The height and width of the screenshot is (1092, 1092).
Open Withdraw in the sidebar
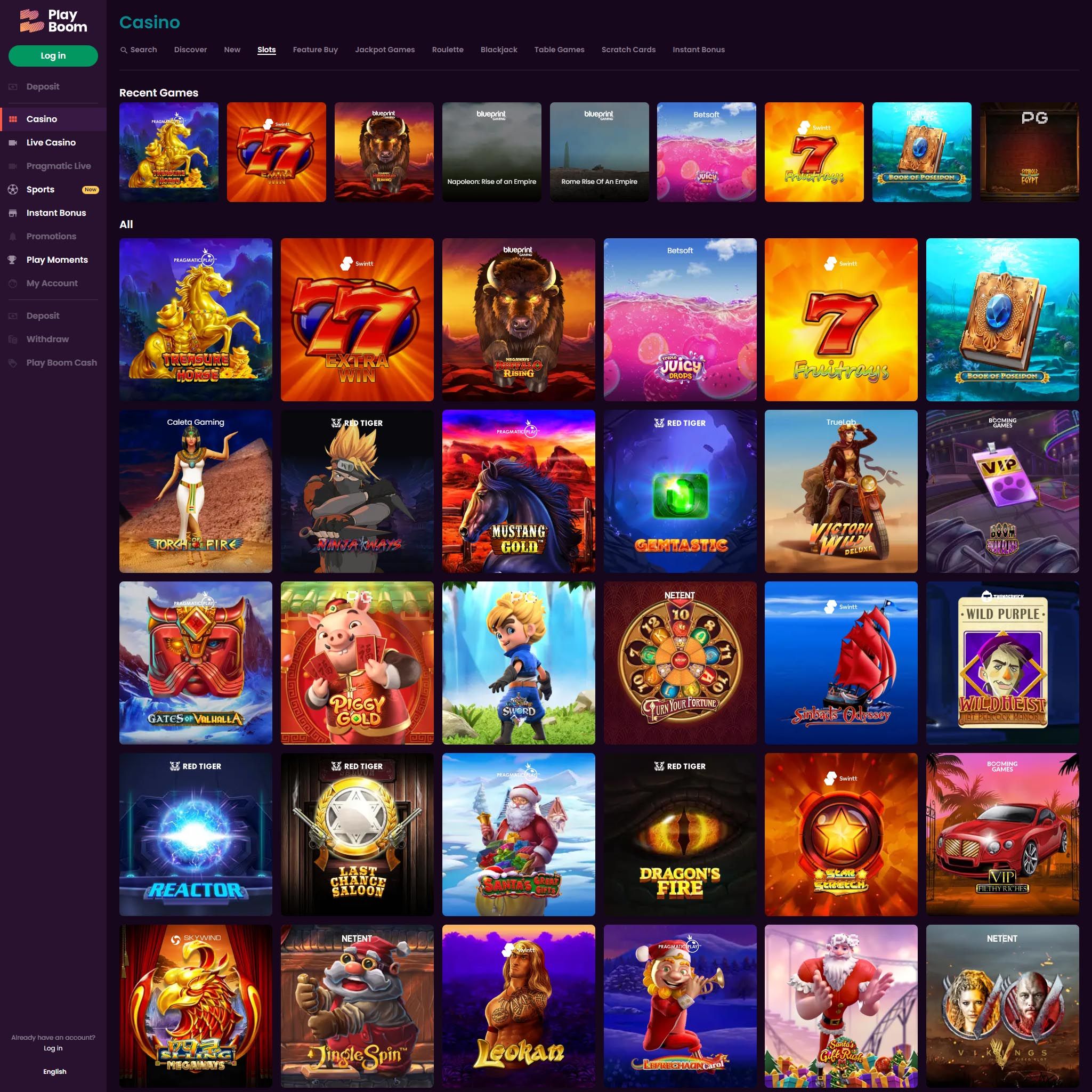click(47, 339)
